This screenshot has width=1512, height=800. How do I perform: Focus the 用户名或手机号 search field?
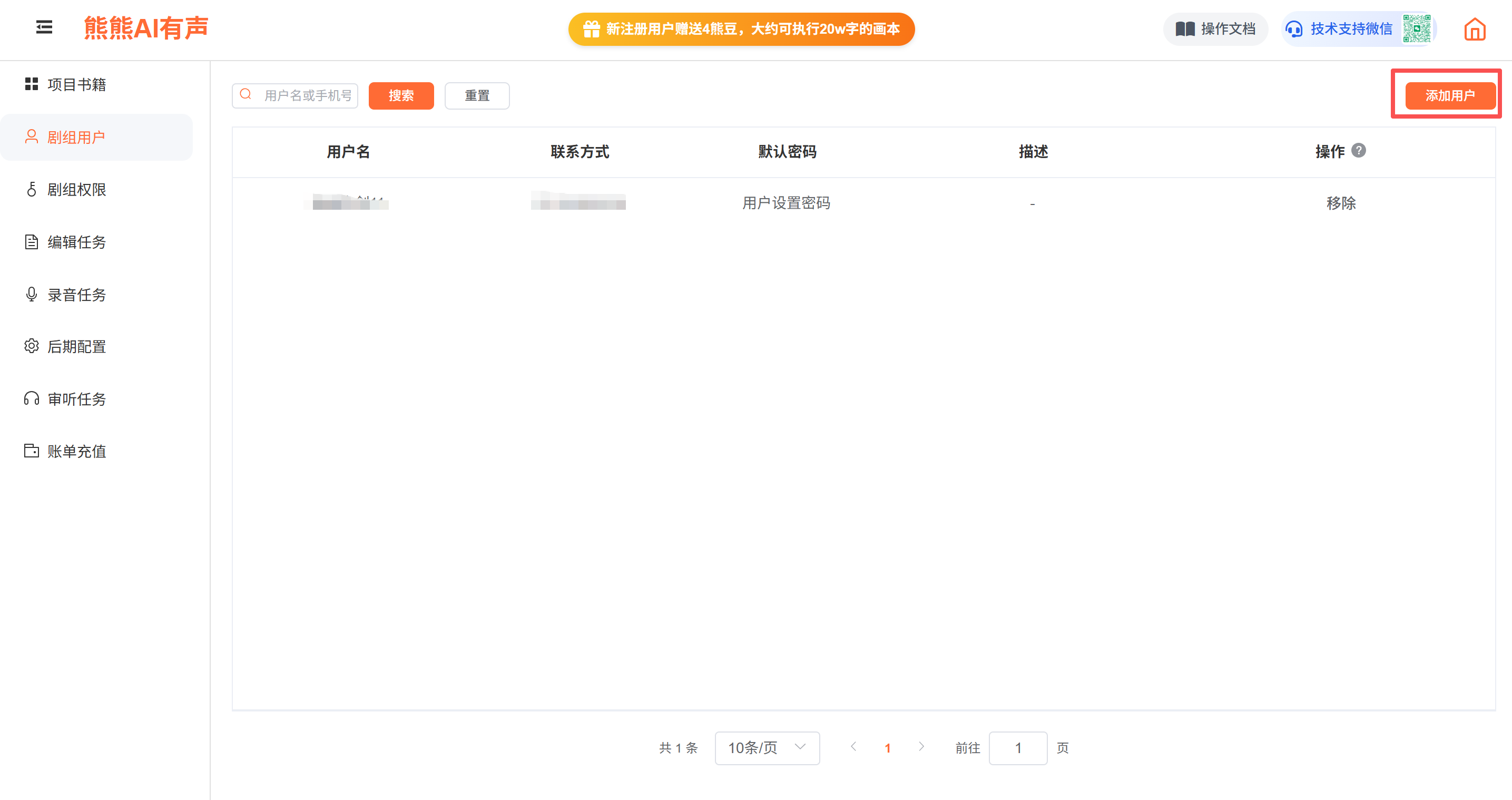coord(307,96)
